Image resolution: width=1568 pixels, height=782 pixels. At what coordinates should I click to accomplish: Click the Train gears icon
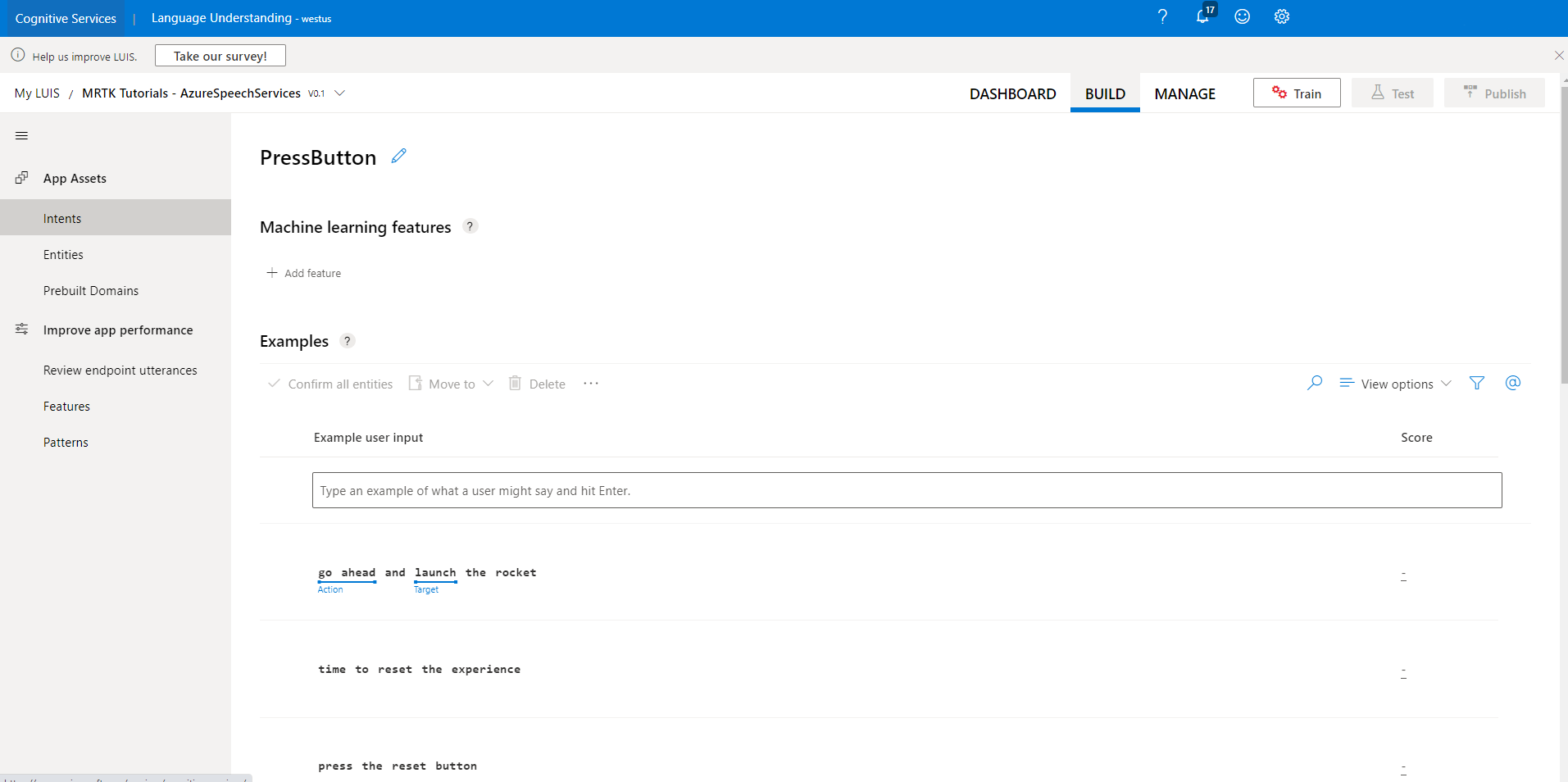[x=1279, y=93]
